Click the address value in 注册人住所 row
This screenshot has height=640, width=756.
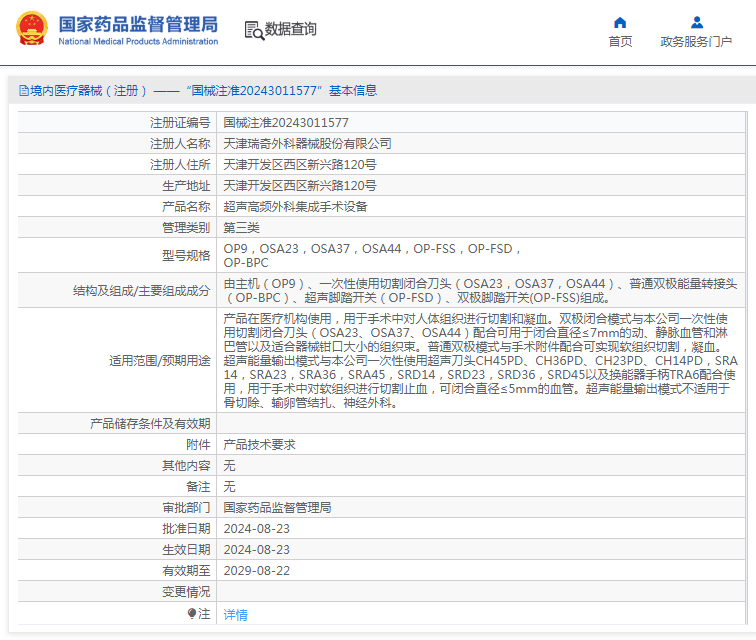pos(300,164)
